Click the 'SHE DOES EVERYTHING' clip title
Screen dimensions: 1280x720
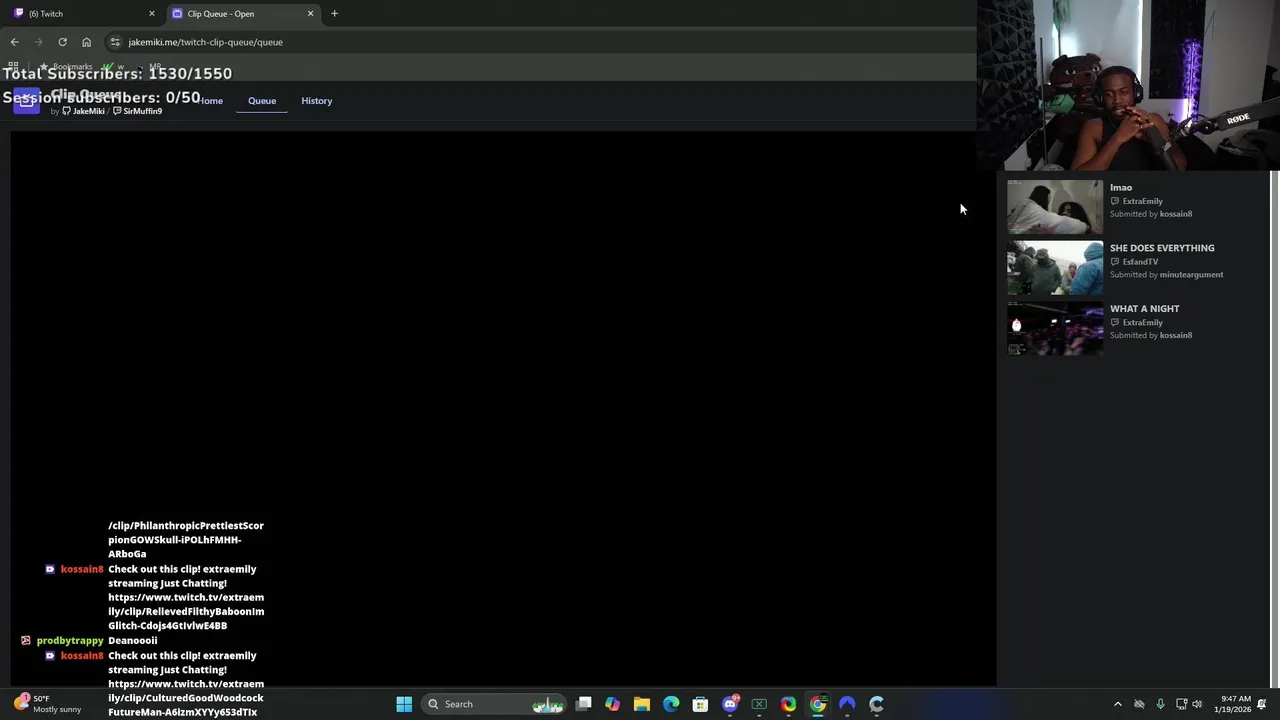[1162, 248]
